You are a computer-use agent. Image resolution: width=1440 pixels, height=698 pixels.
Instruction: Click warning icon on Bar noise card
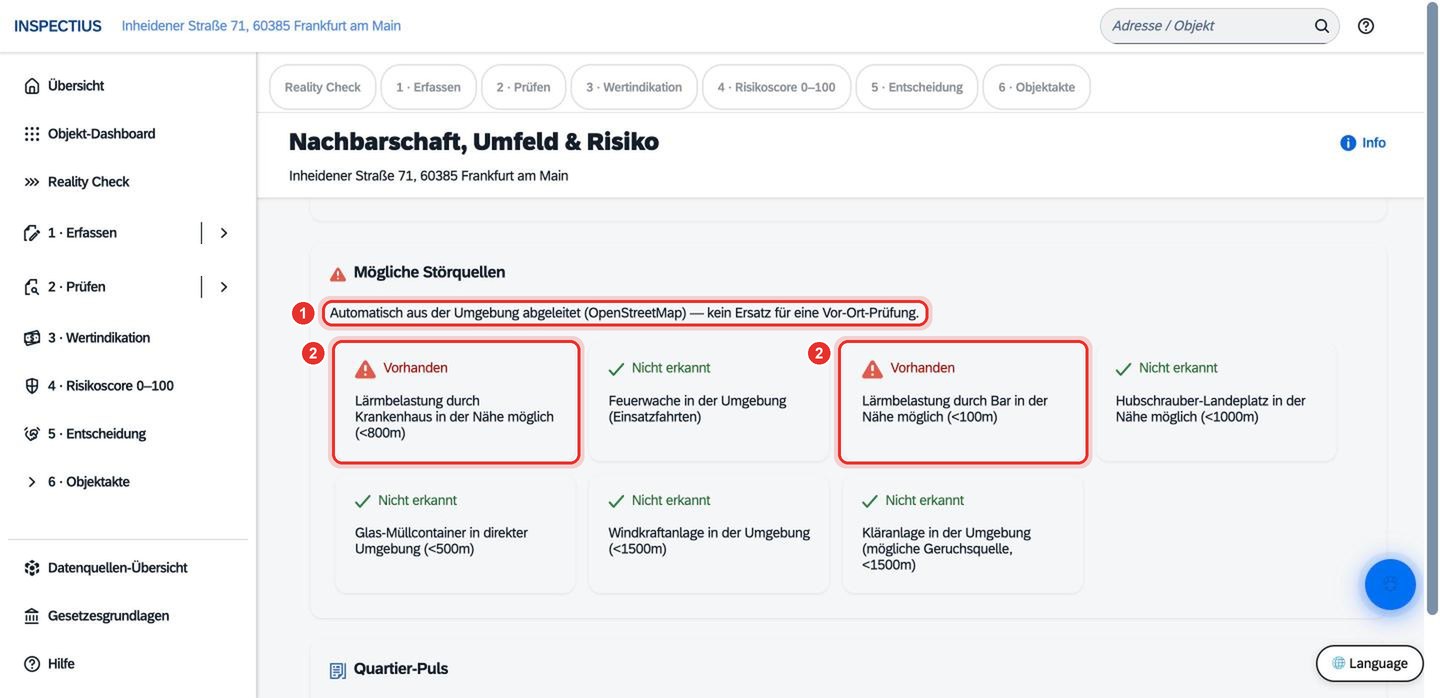coord(873,369)
